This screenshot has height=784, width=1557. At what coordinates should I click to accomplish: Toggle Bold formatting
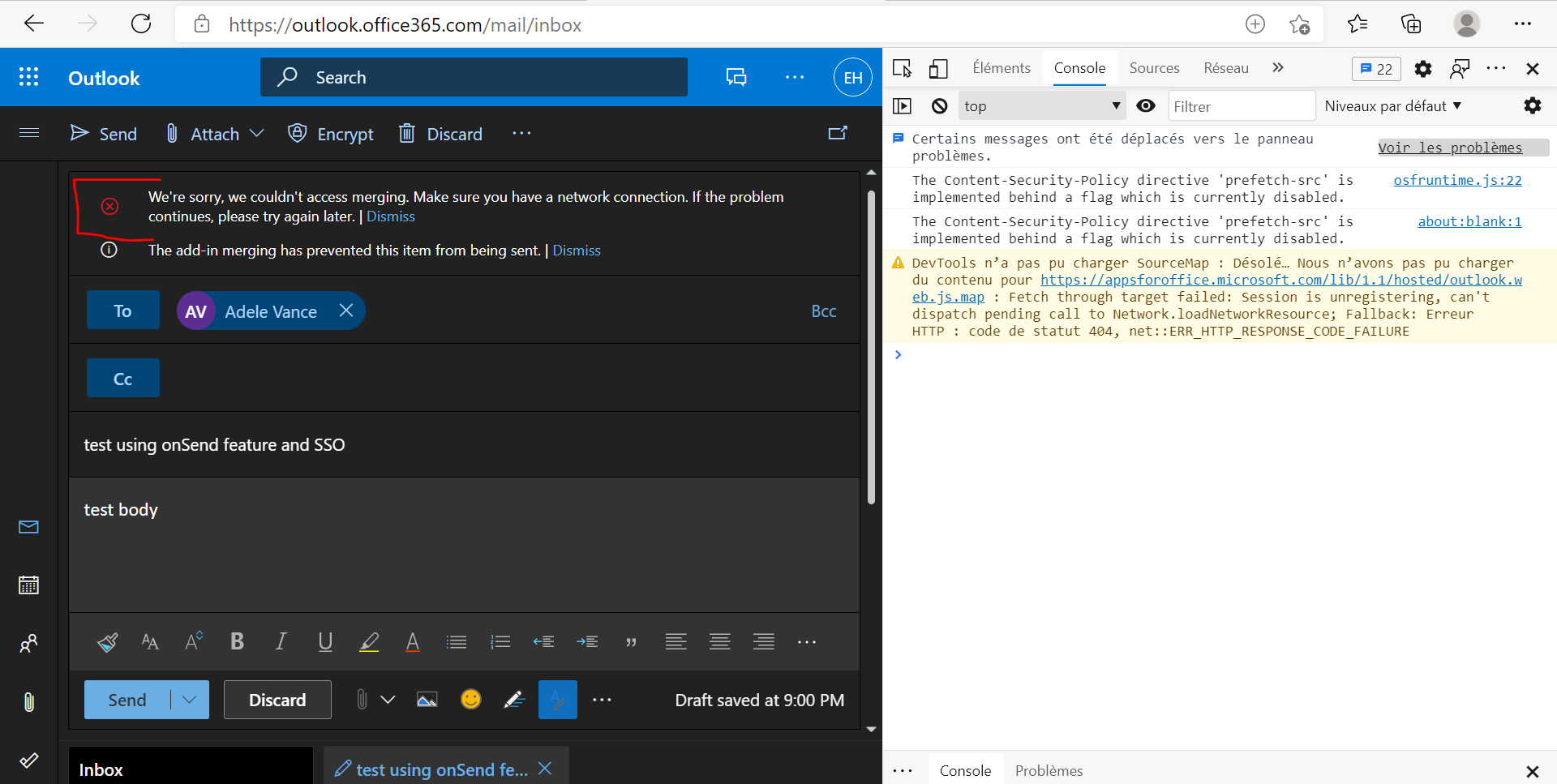tap(238, 642)
